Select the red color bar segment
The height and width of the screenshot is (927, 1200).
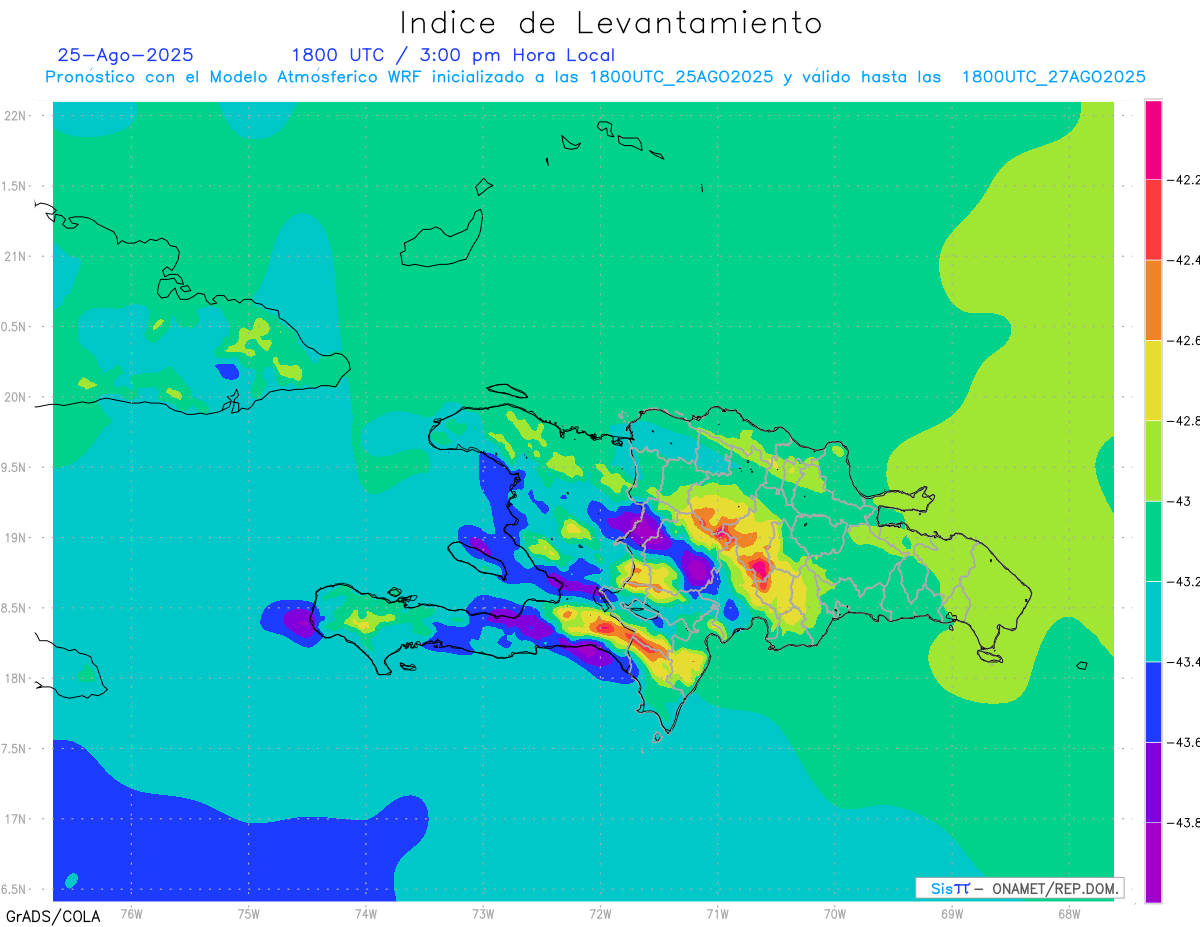tap(1153, 220)
